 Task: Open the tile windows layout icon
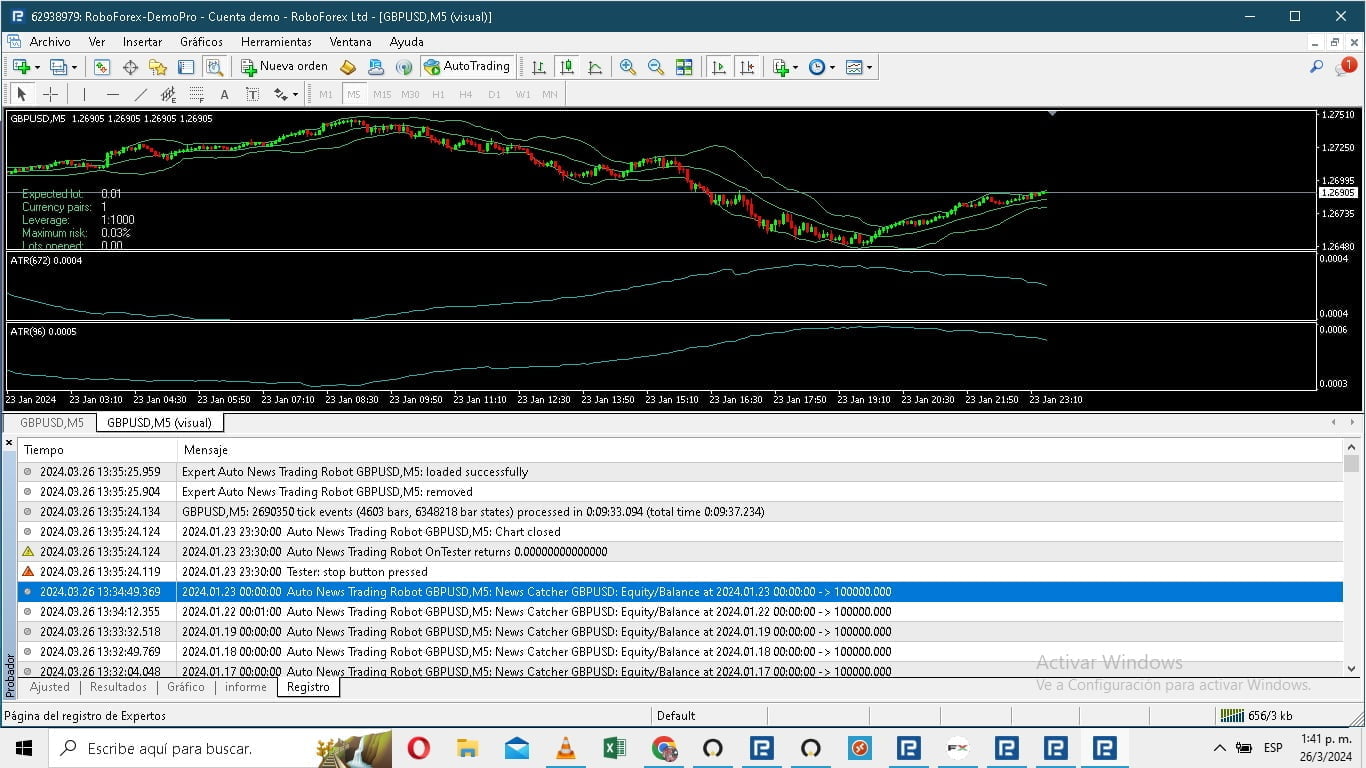click(684, 67)
